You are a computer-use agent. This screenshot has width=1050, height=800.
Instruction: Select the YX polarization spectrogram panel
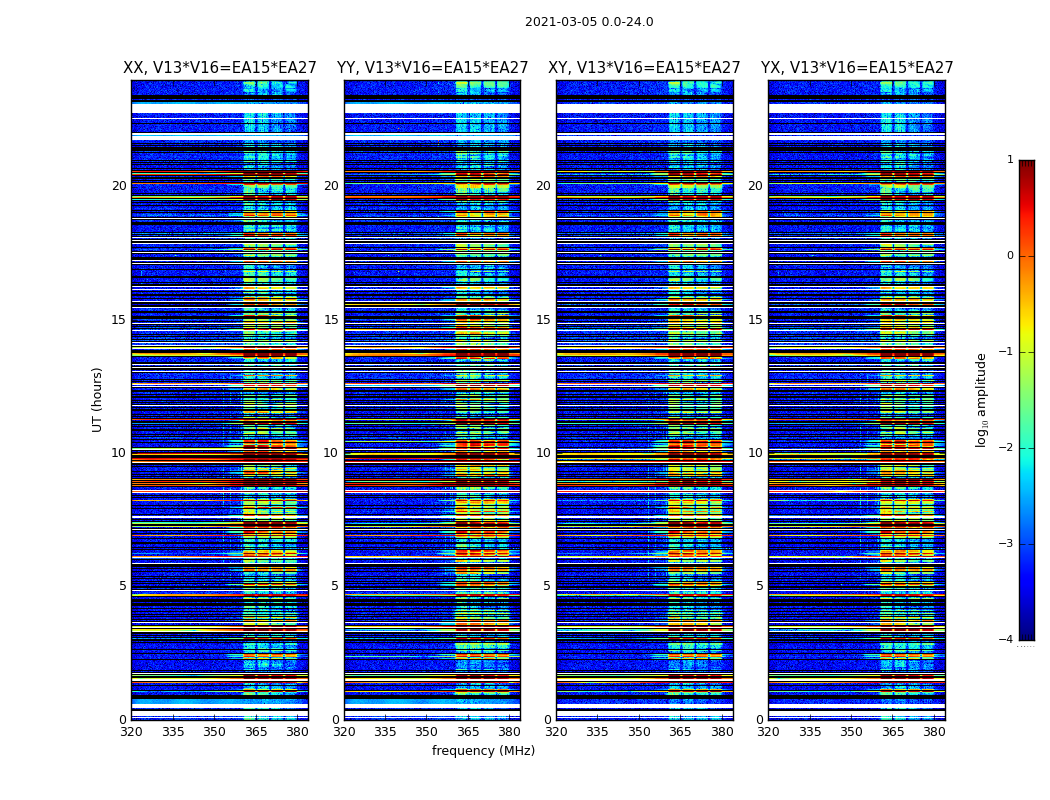coord(856,400)
